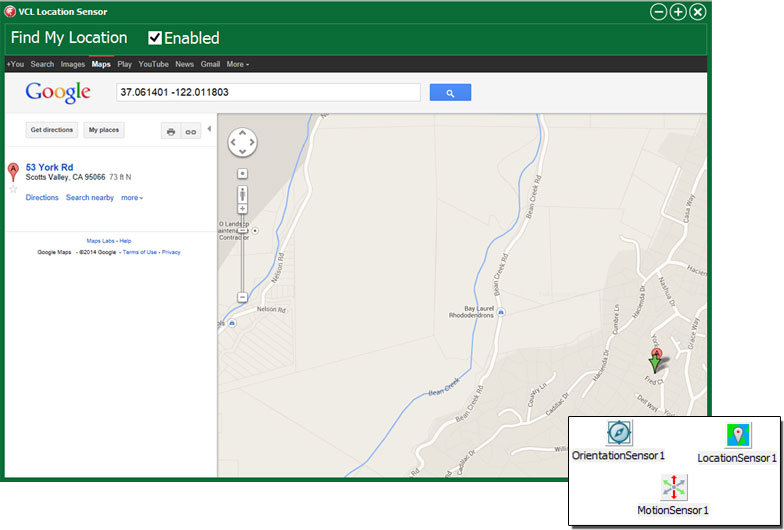Viewport: 784px width, 530px height.
Task: Open Play in the Google bar
Action: click(124, 64)
